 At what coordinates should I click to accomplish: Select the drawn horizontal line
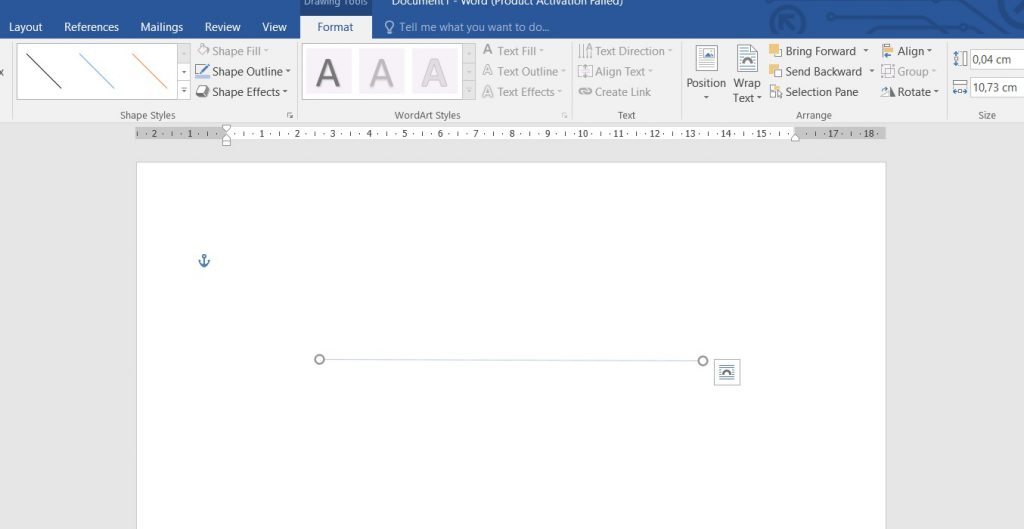tap(511, 360)
